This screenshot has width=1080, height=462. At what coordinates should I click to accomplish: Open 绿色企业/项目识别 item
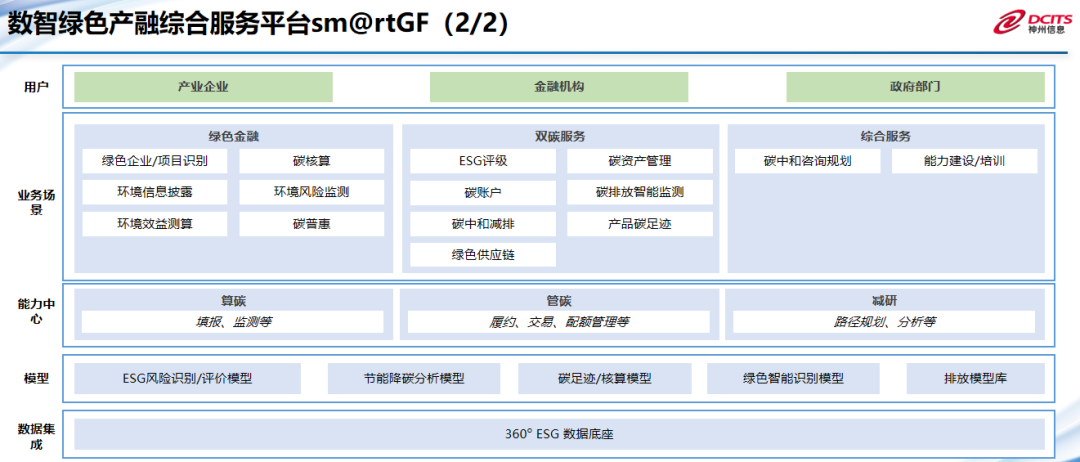point(155,161)
